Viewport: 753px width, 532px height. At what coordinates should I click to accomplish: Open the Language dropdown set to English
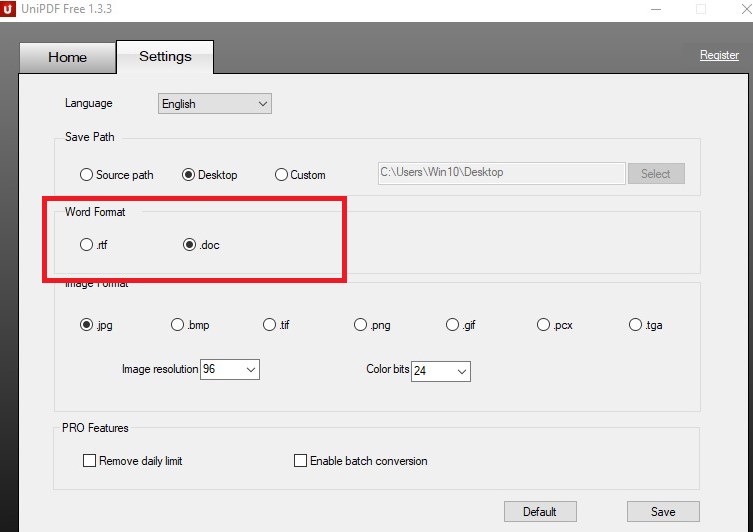tap(215, 104)
